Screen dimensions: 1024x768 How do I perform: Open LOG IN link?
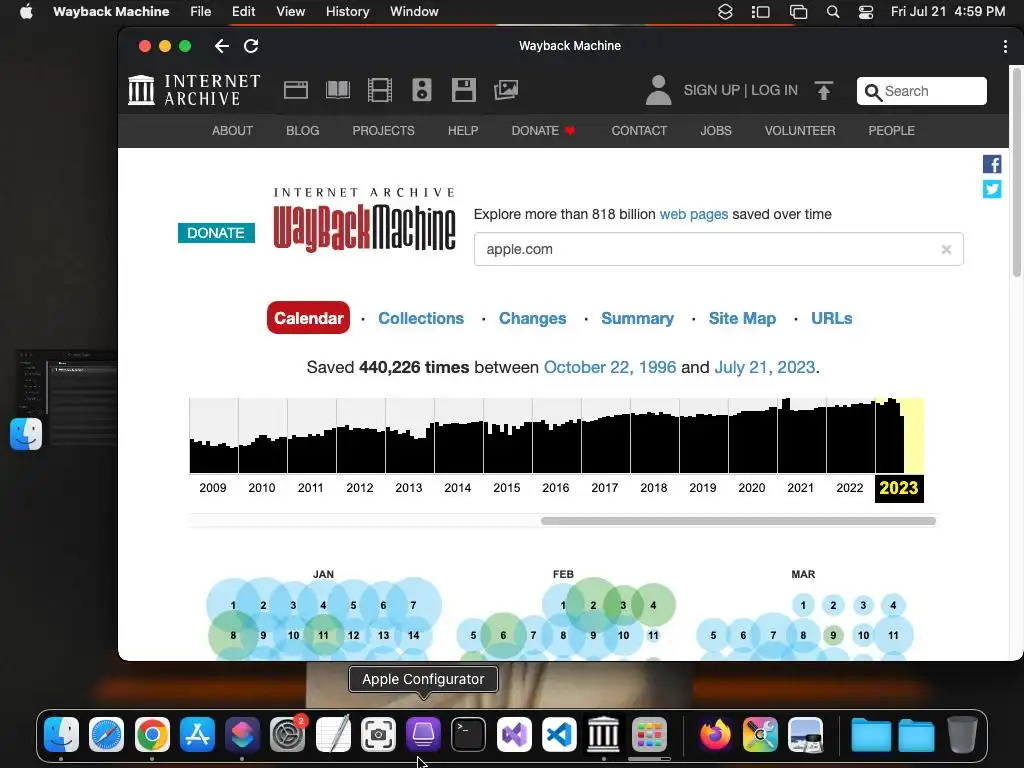point(775,90)
